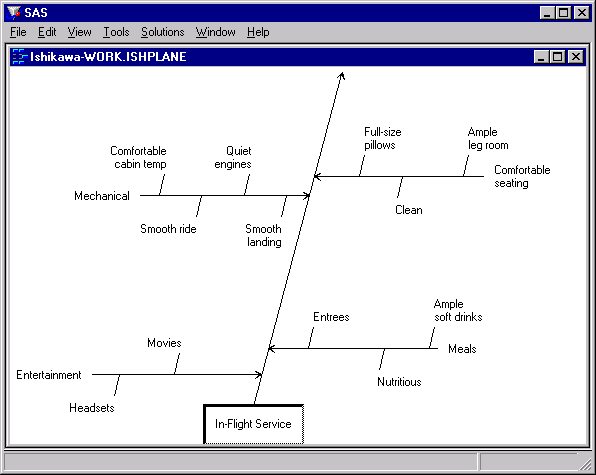Click the Ample leg room stem label
This screenshot has width=596, height=475.
click(x=488, y=138)
